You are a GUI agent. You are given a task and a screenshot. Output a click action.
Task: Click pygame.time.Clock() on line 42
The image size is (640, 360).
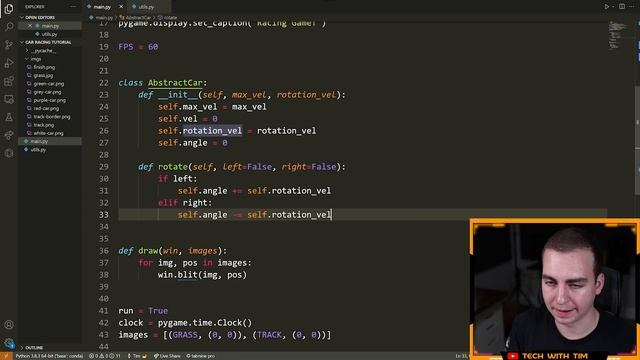coord(205,323)
